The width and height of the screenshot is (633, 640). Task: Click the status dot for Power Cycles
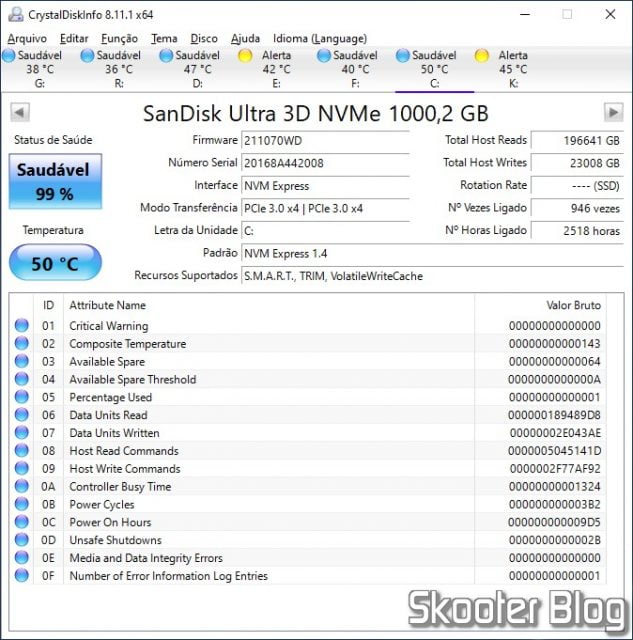(22, 504)
